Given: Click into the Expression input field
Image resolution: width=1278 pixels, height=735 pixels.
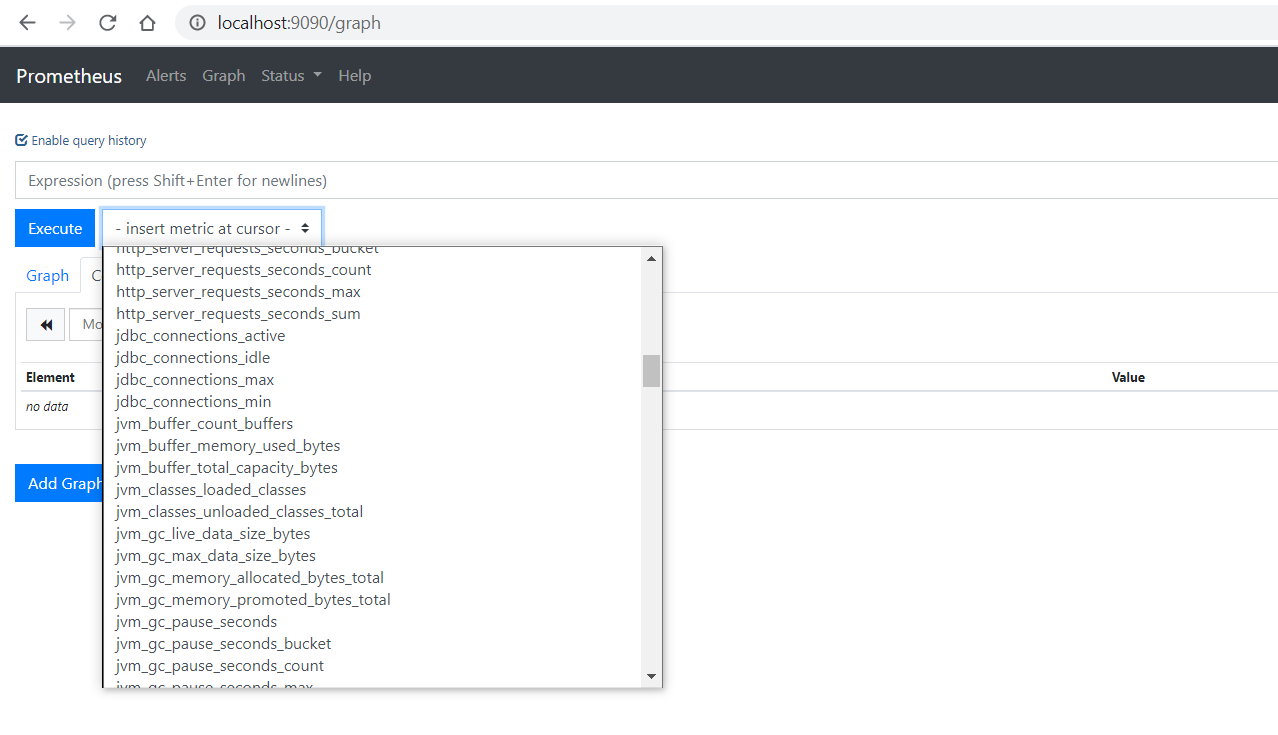Looking at the screenshot, I should click(x=646, y=180).
